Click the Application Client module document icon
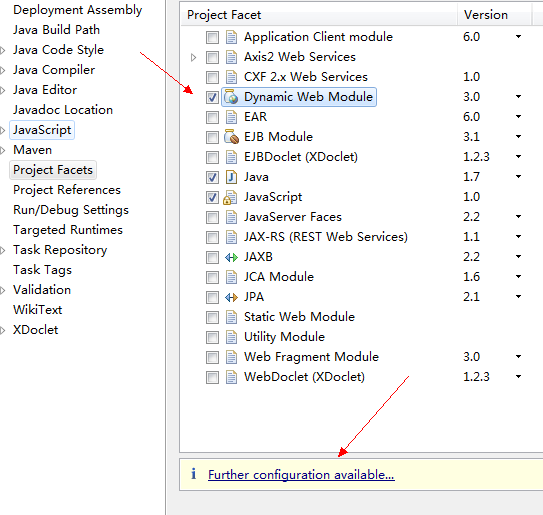This screenshot has height=515, width=543. point(231,37)
